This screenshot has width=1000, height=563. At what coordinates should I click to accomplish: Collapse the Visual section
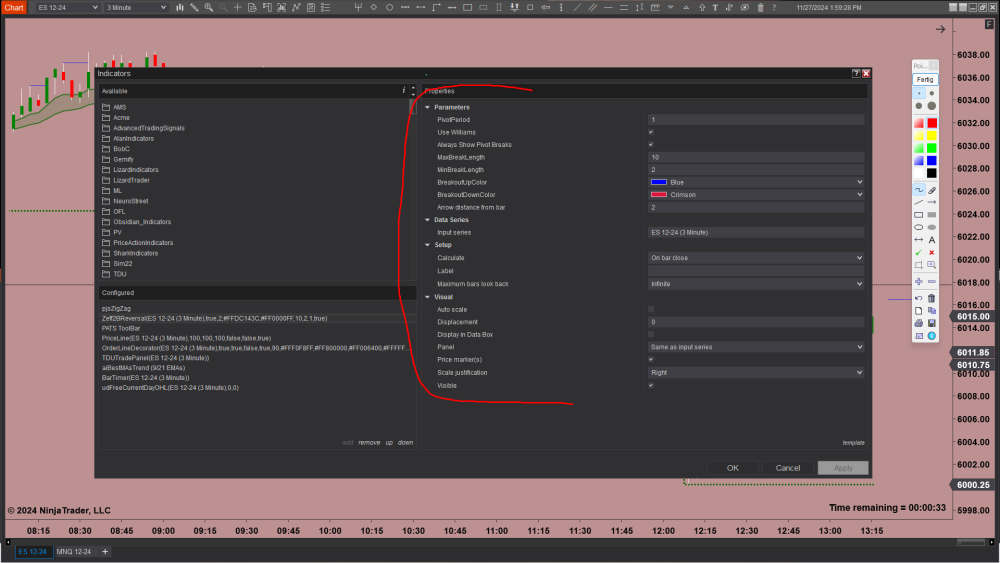pos(427,296)
